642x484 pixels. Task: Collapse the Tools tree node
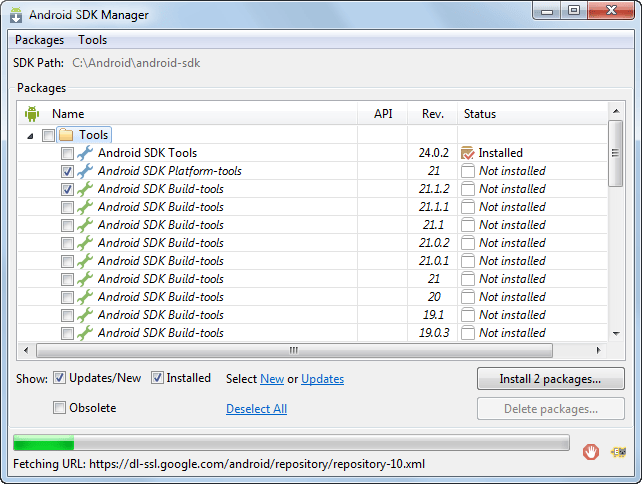(30, 136)
